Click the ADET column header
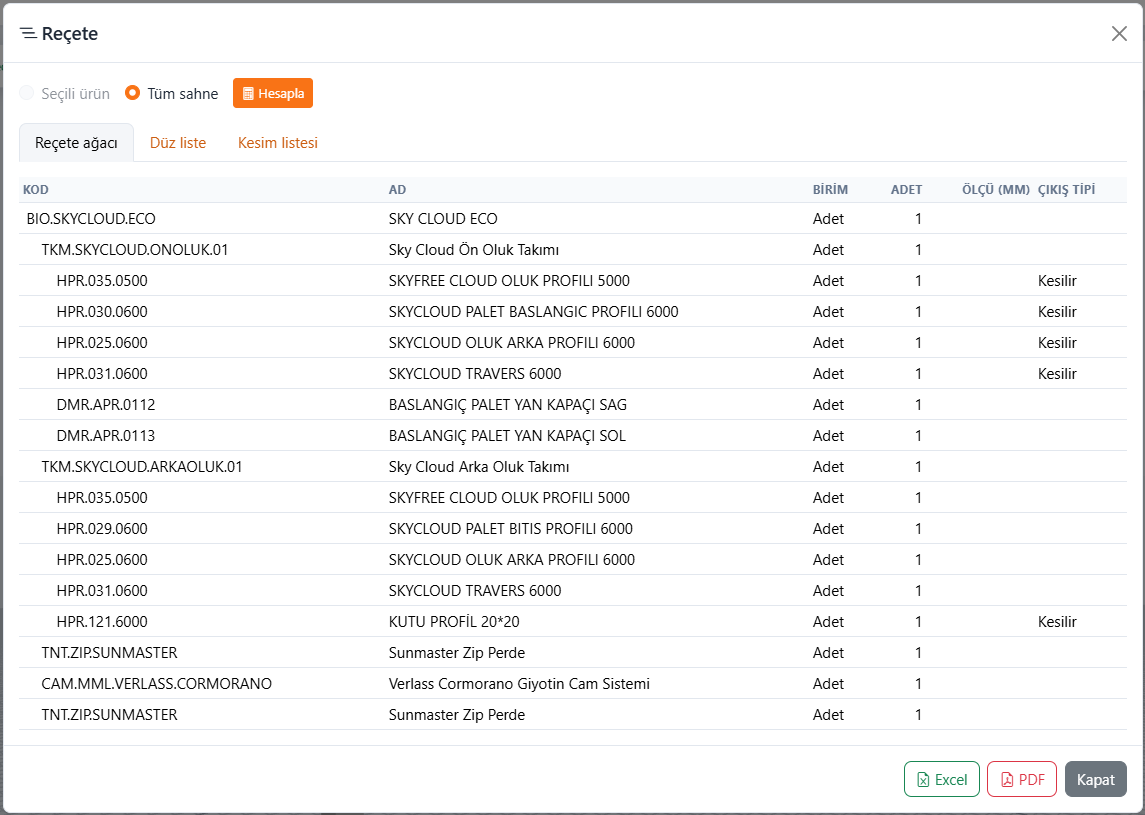The width and height of the screenshot is (1145, 815). (906, 190)
